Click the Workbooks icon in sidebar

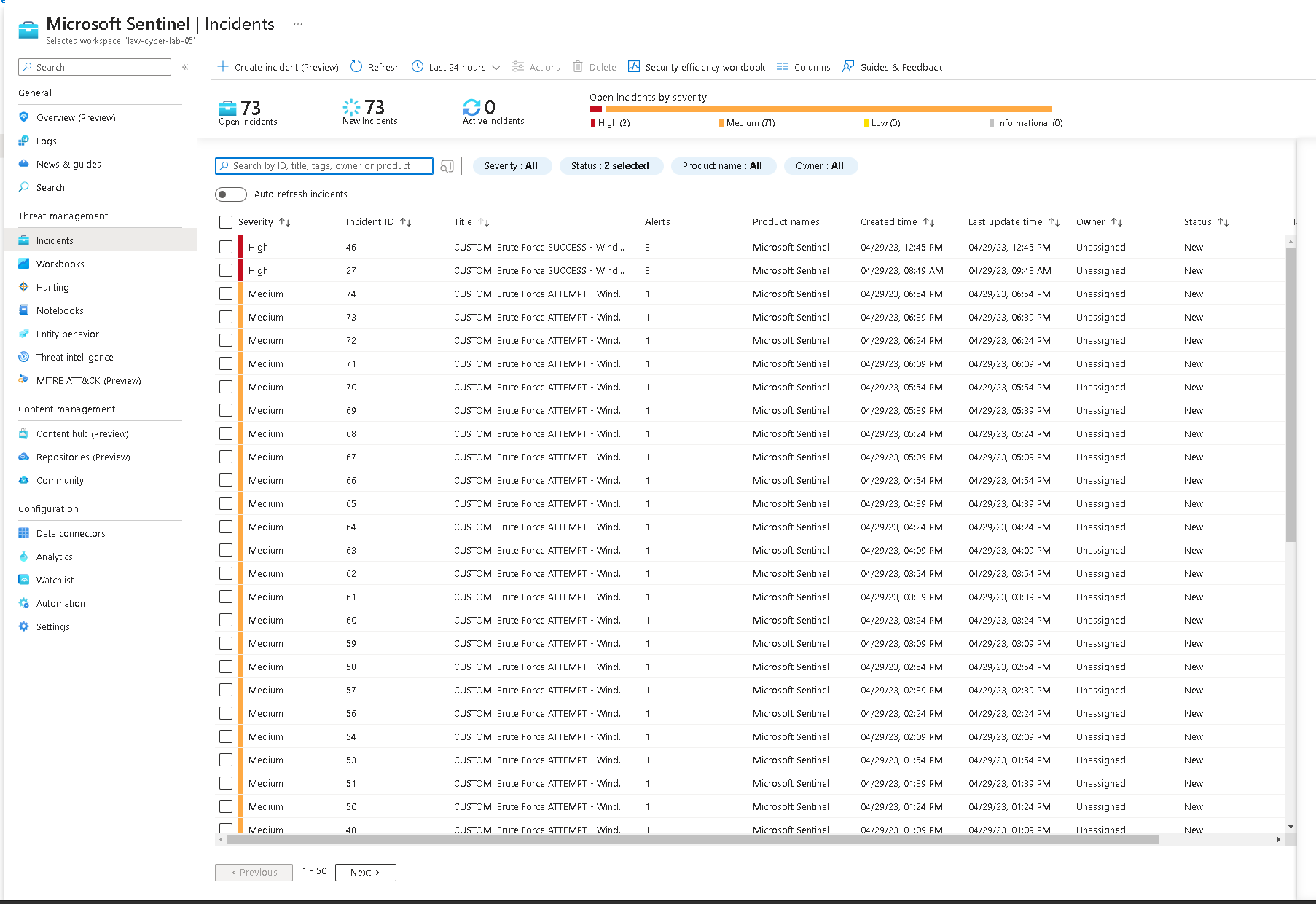[x=24, y=264]
